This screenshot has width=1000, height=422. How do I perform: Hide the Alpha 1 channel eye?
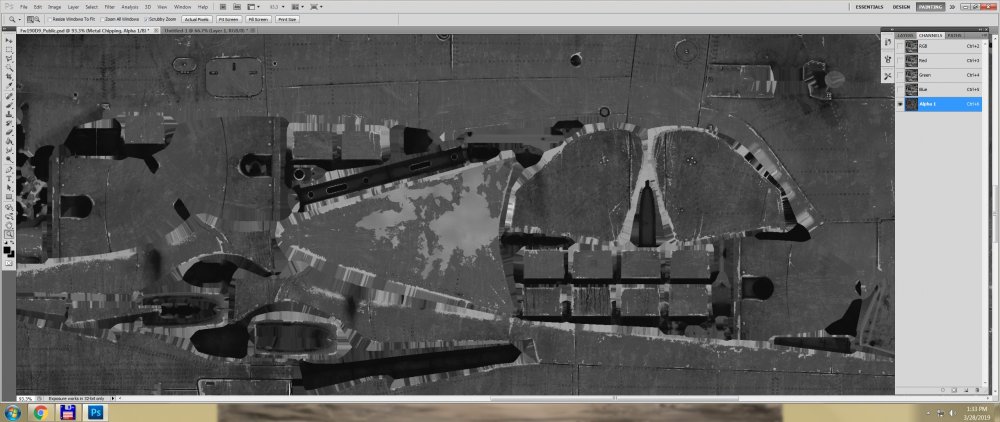click(x=900, y=104)
